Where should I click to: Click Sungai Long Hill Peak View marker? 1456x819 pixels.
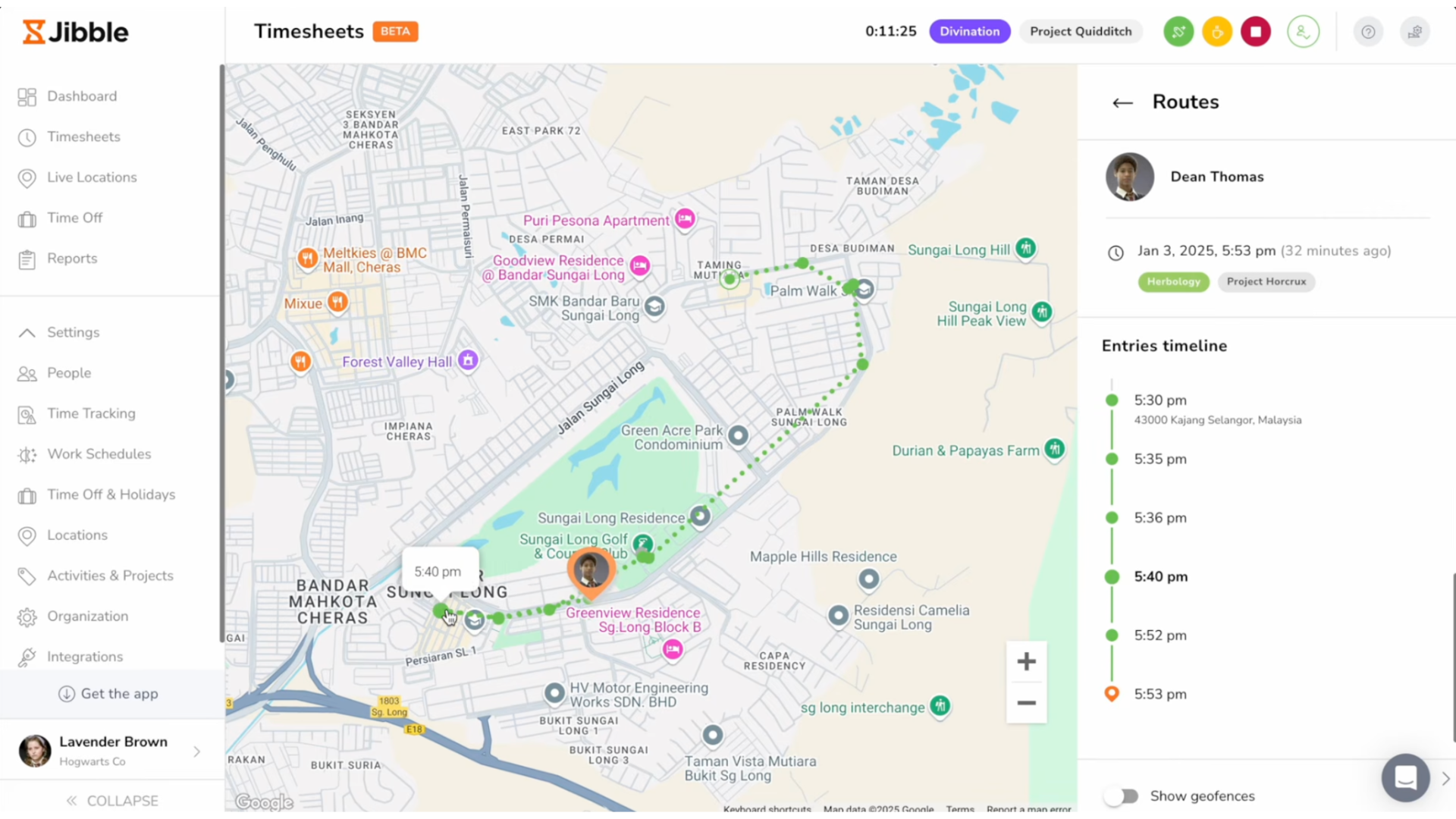[x=1042, y=311]
